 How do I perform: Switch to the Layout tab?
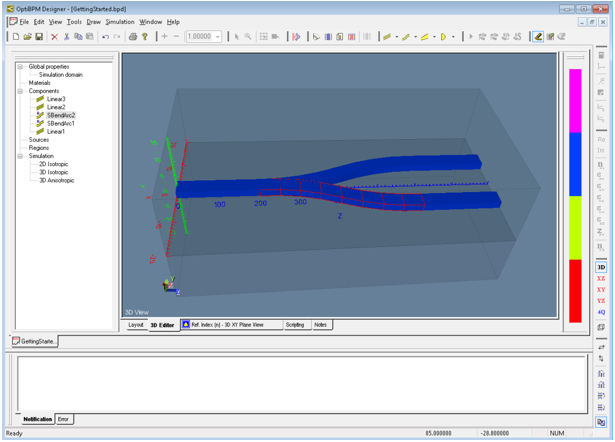(136, 325)
